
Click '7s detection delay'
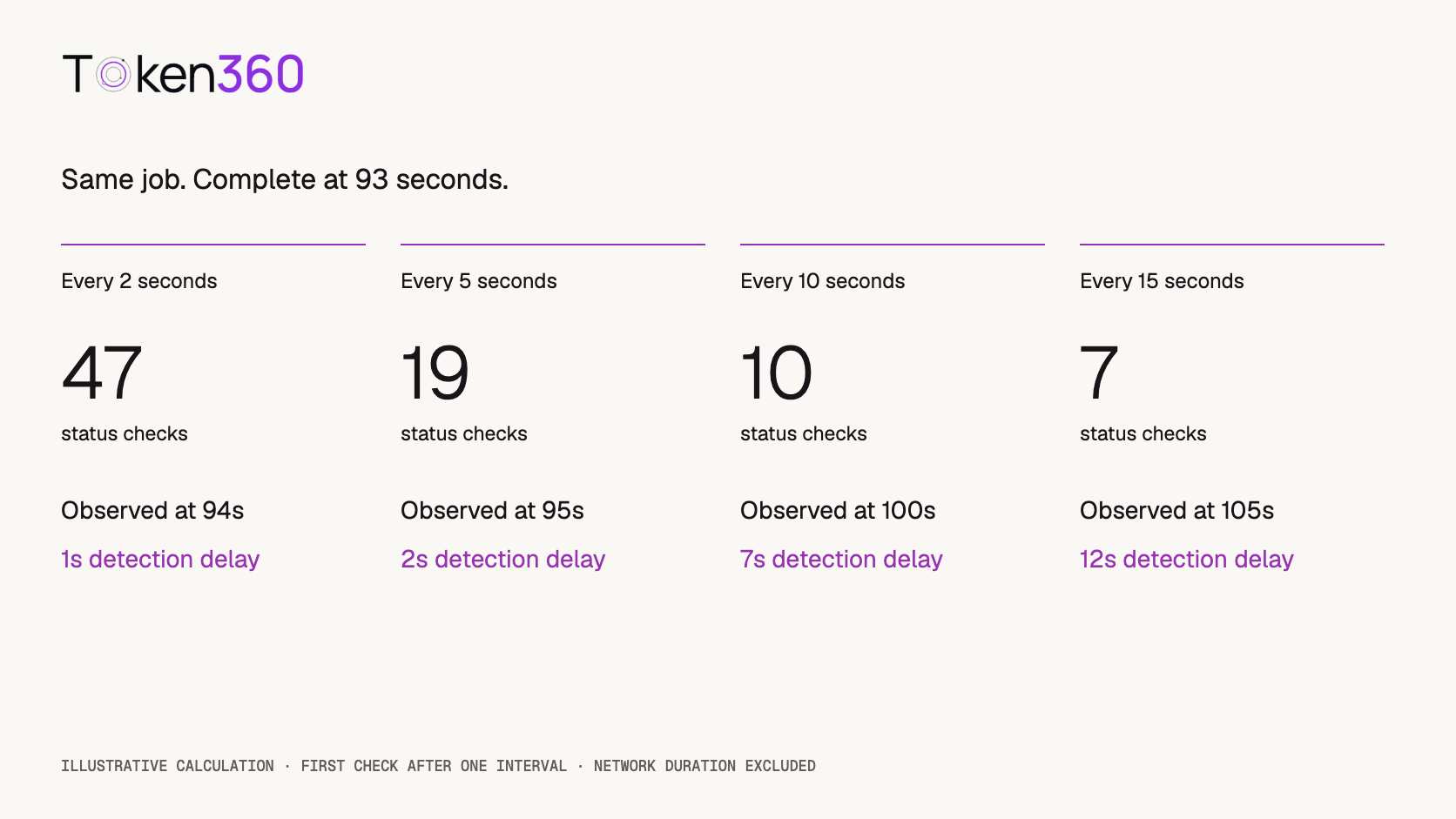841,559
